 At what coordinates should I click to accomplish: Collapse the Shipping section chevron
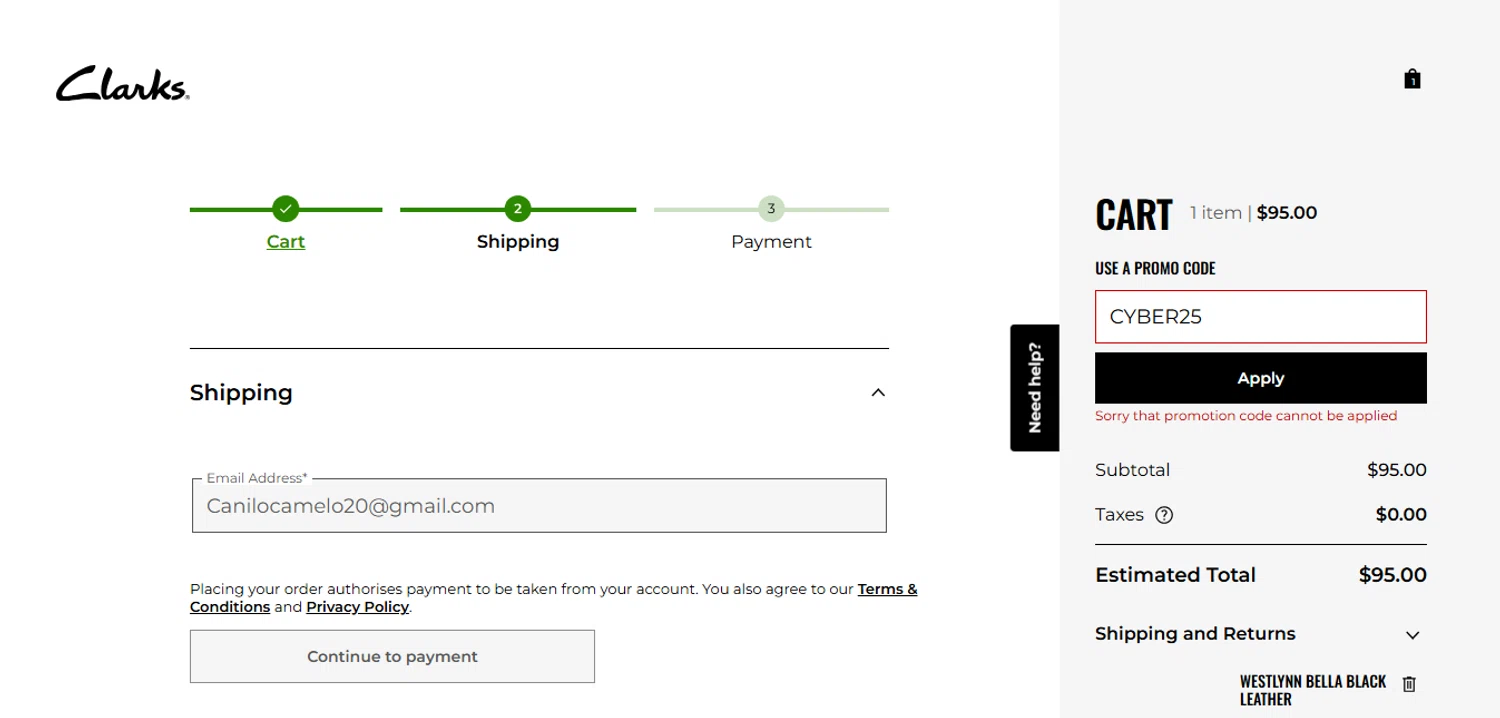point(878,392)
